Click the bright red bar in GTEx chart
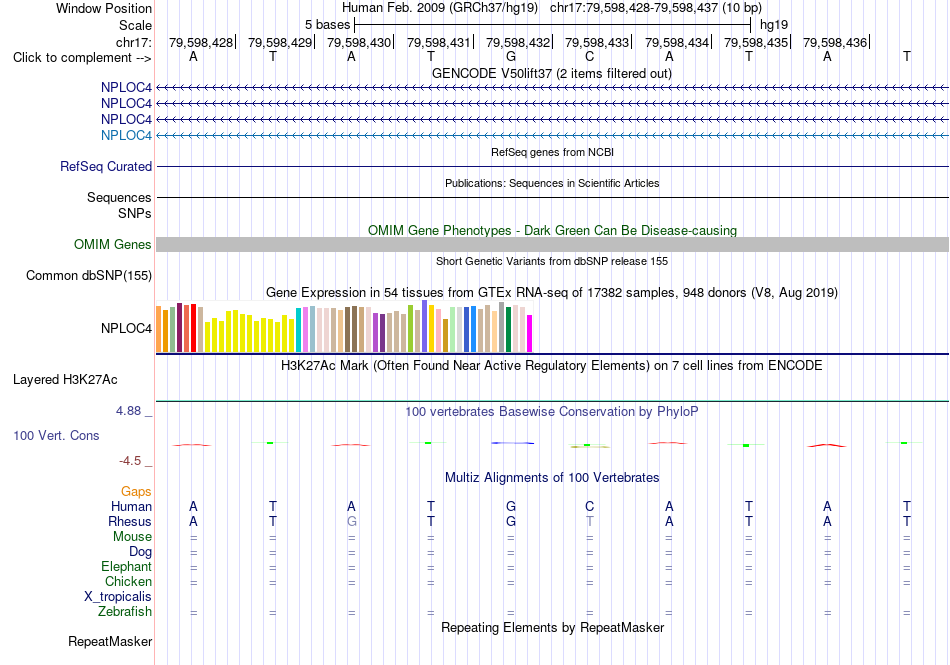 [x=193, y=328]
